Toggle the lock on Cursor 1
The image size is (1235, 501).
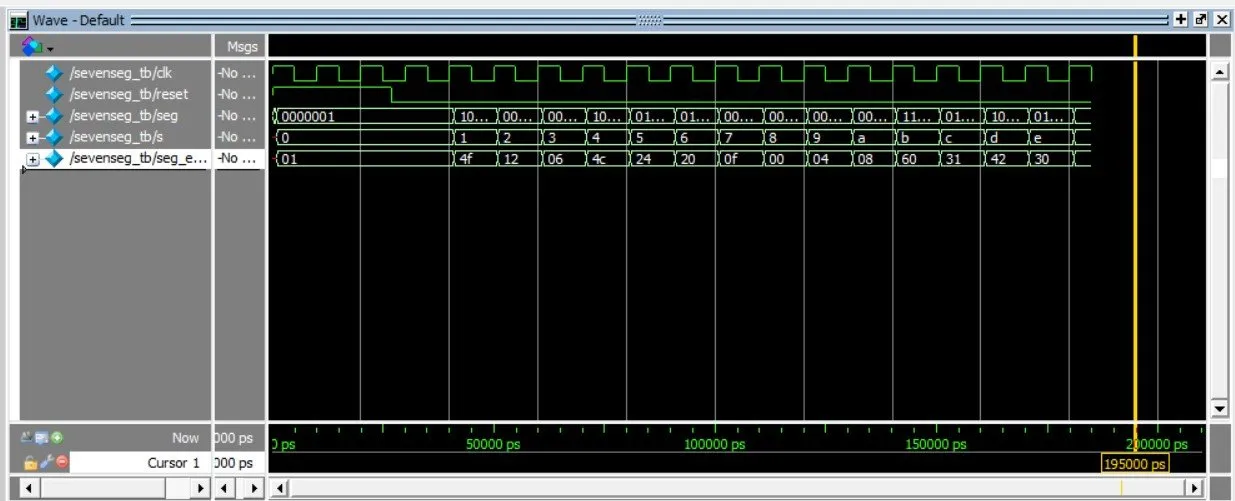point(31,462)
